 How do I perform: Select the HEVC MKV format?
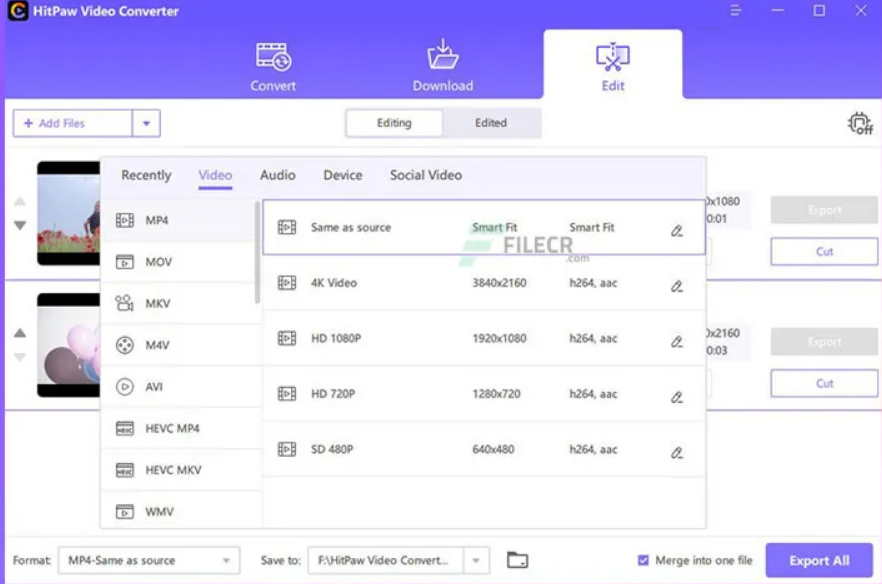(172, 470)
